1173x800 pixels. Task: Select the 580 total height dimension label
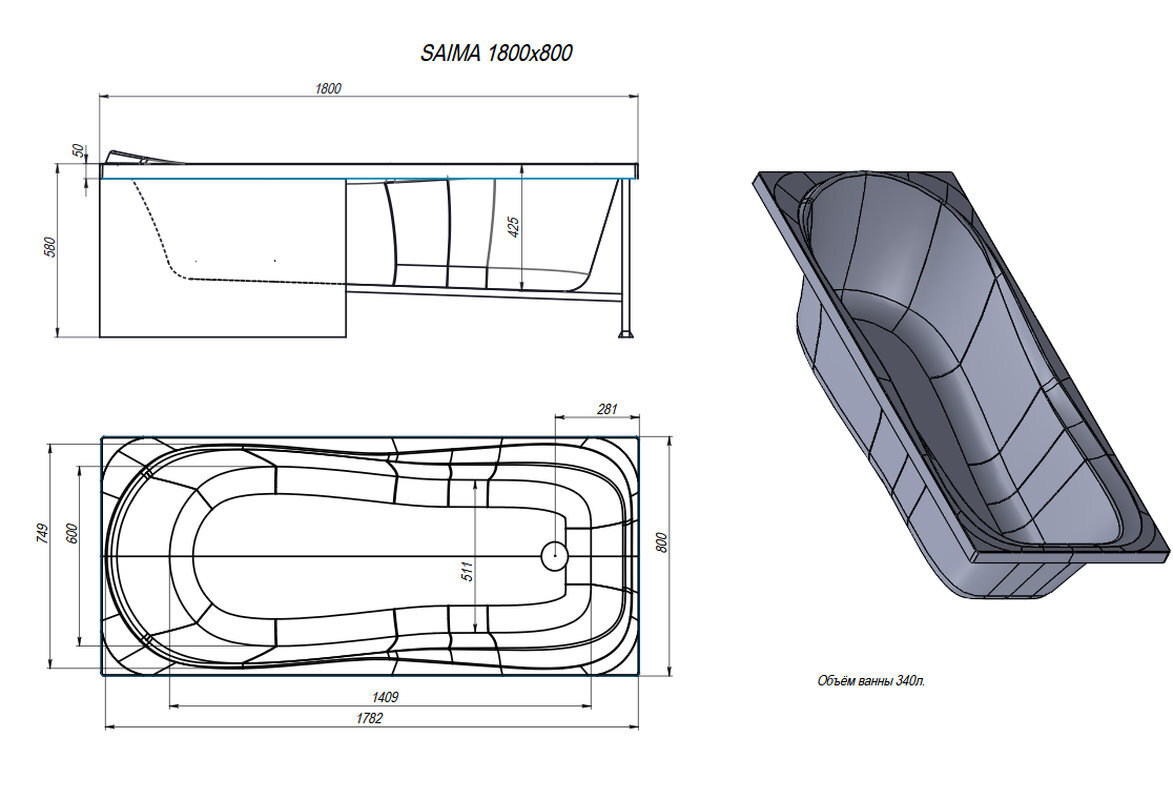tap(50, 246)
